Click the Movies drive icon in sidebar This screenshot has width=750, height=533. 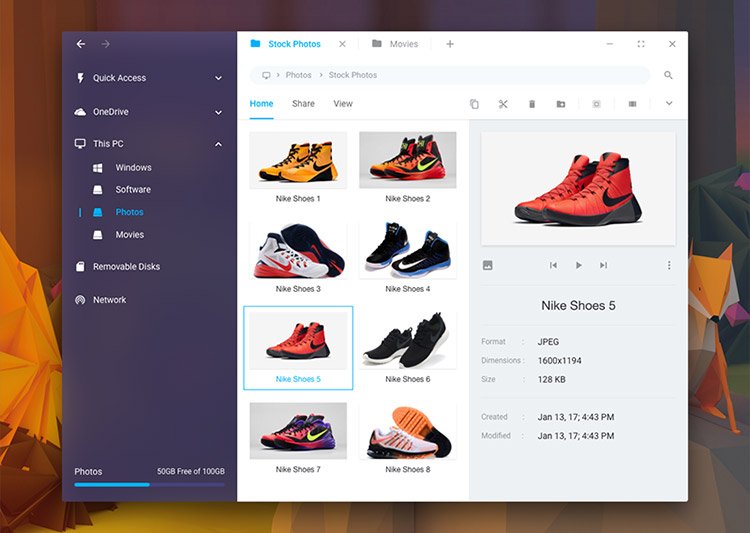coord(98,235)
